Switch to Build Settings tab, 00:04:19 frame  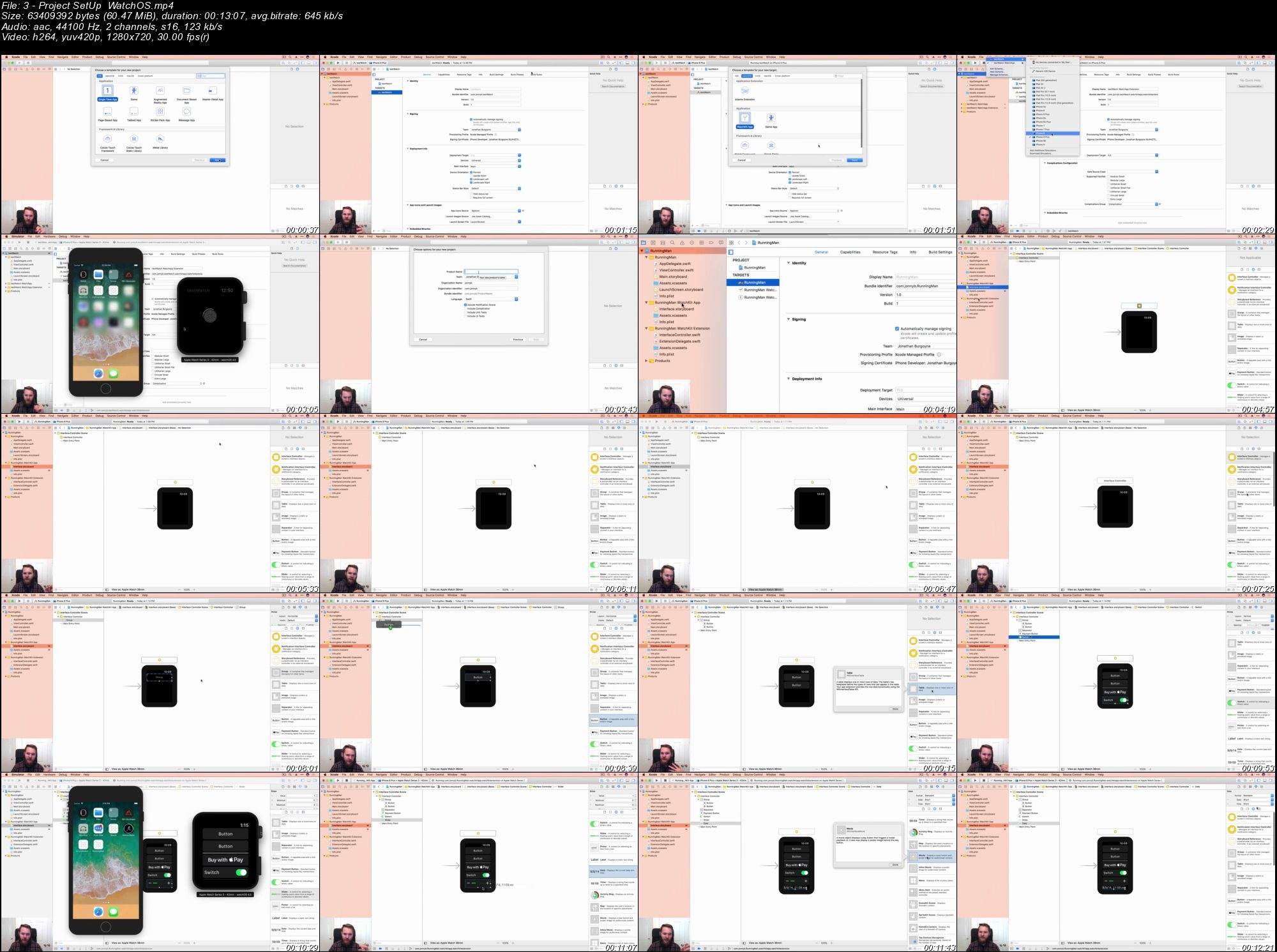941,252
